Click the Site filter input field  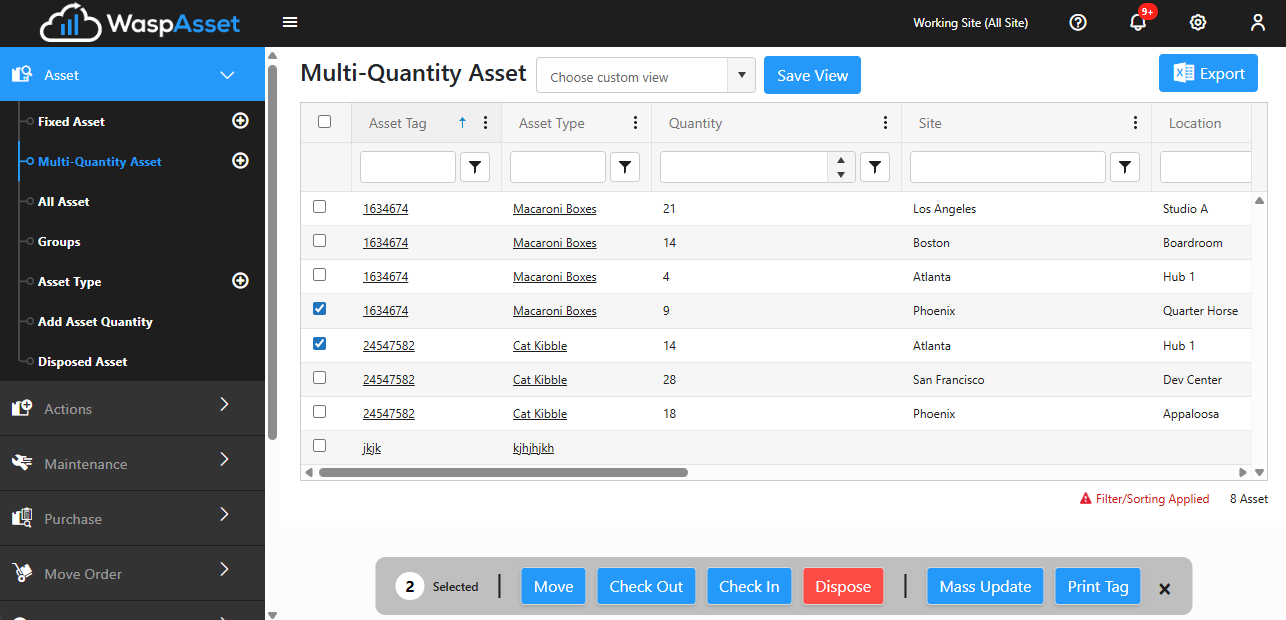1007,167
